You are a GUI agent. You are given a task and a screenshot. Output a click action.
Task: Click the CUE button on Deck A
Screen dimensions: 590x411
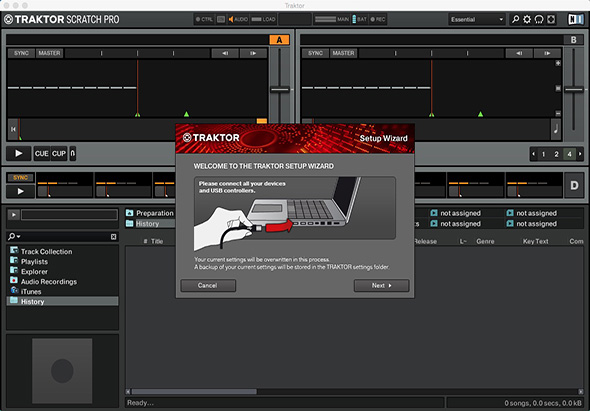[x=42, y=154]
